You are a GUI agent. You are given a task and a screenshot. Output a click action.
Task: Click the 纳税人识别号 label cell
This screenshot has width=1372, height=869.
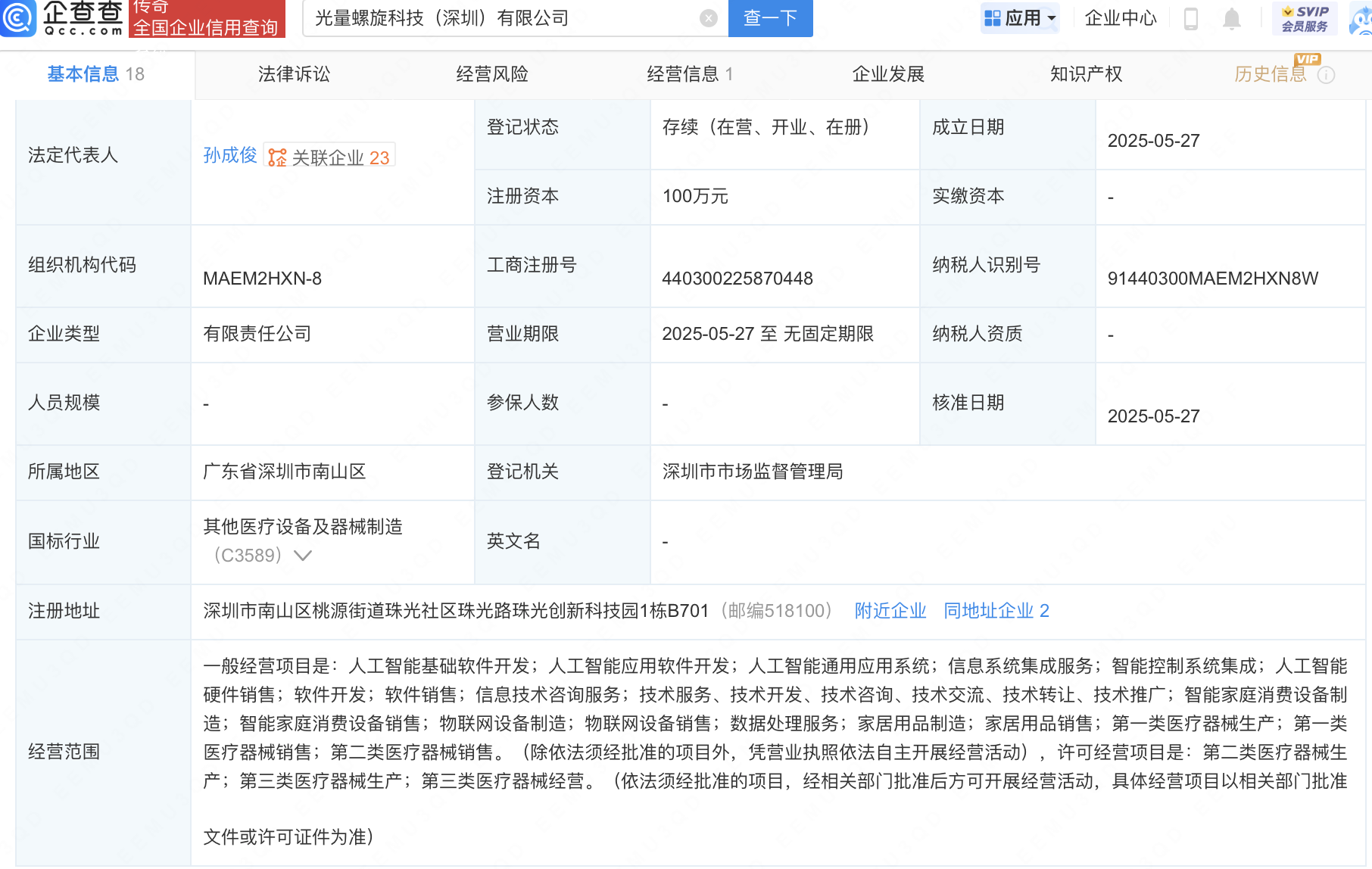(1008, 265)
